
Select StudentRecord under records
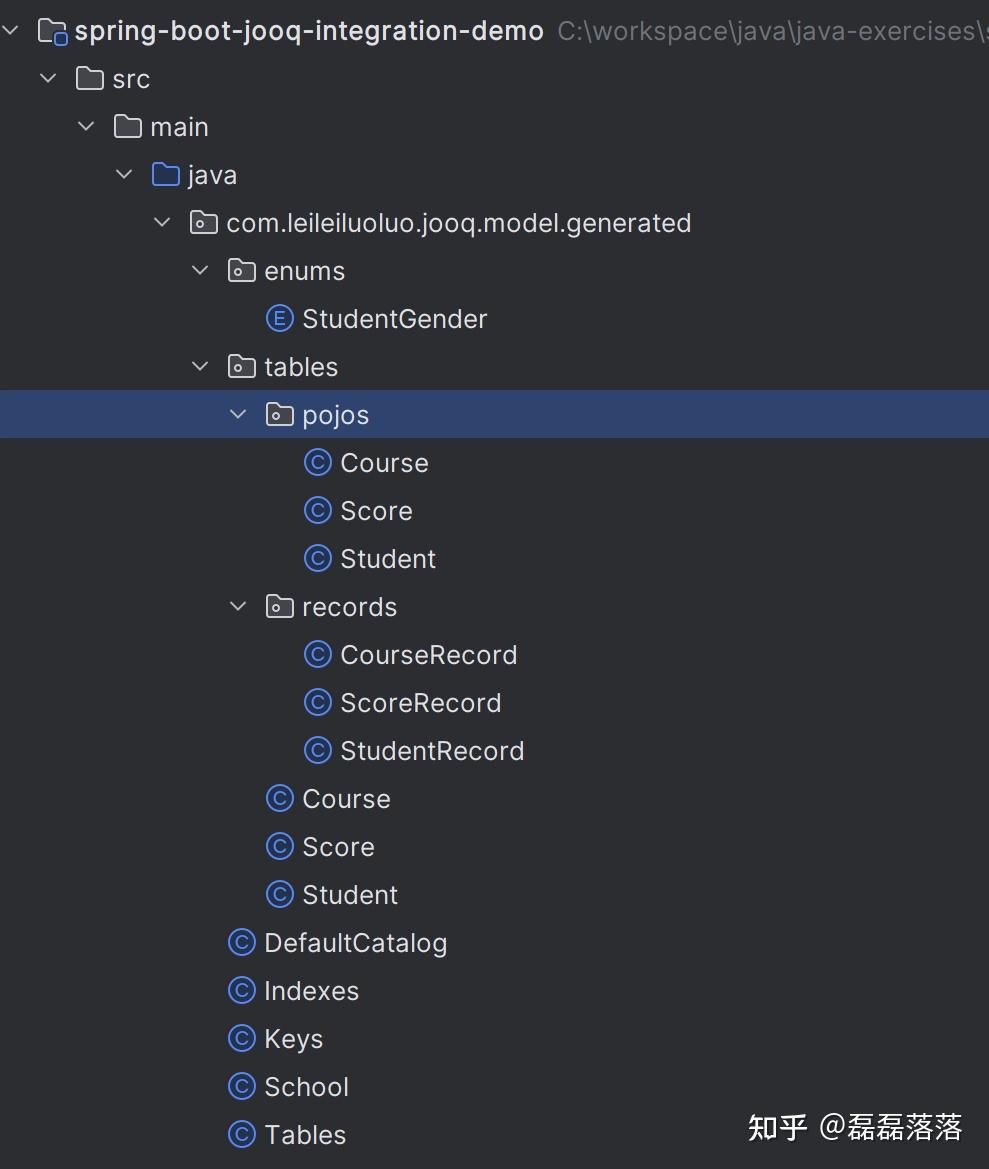pos(432,751)
